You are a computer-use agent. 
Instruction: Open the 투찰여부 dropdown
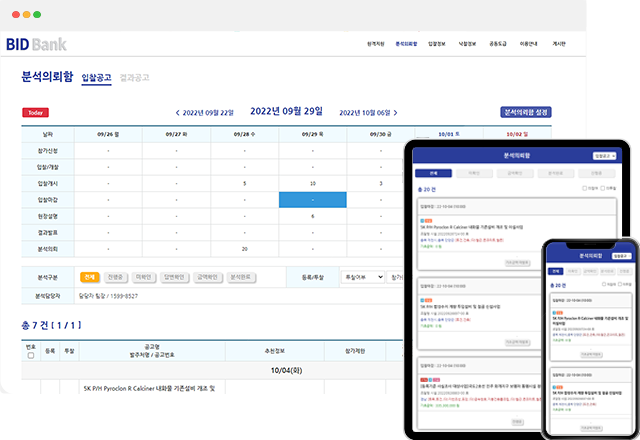pos(363,277)
